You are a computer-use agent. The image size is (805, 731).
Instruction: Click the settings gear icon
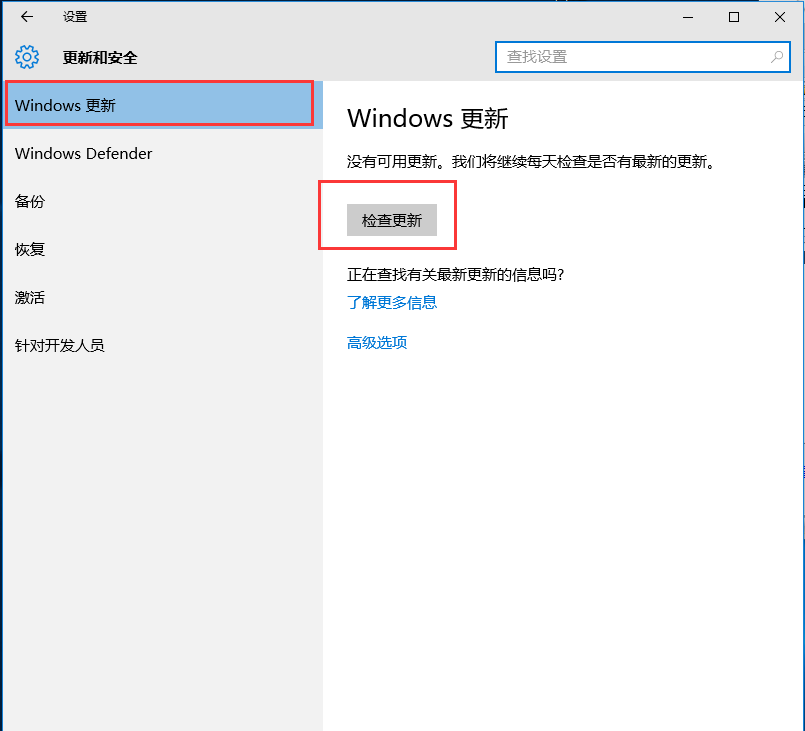(x=27, y=57)
